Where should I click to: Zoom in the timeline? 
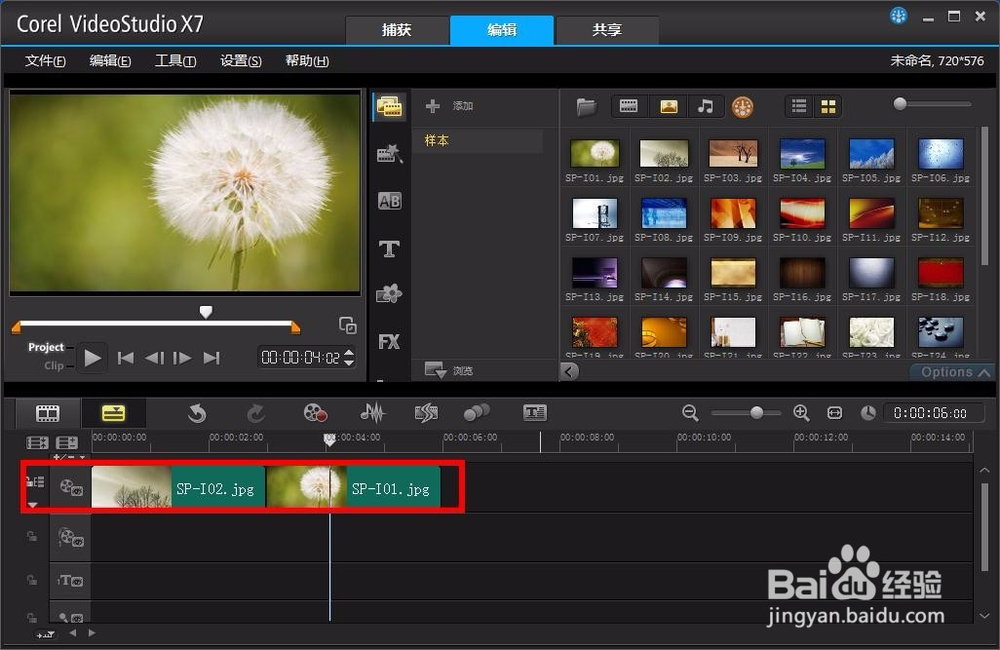coord(802,413)
